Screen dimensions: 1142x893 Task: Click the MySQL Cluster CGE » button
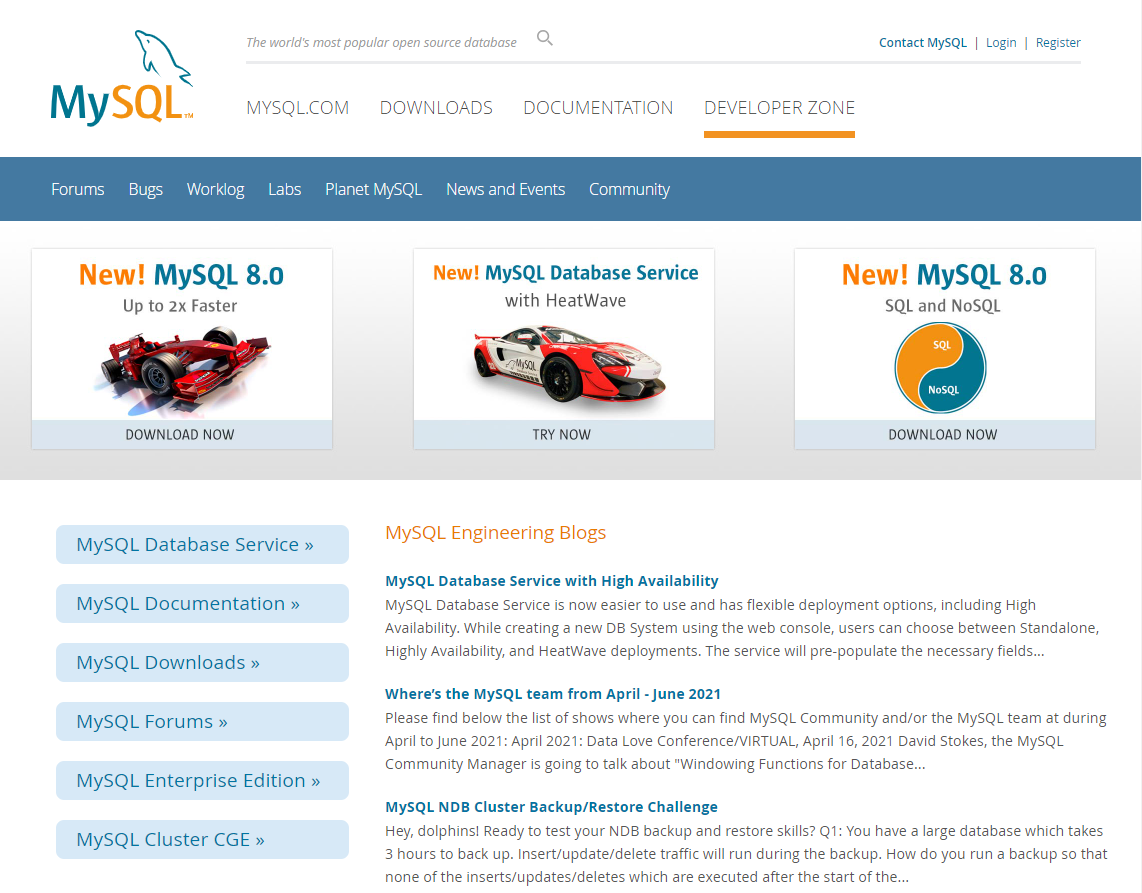202,839
